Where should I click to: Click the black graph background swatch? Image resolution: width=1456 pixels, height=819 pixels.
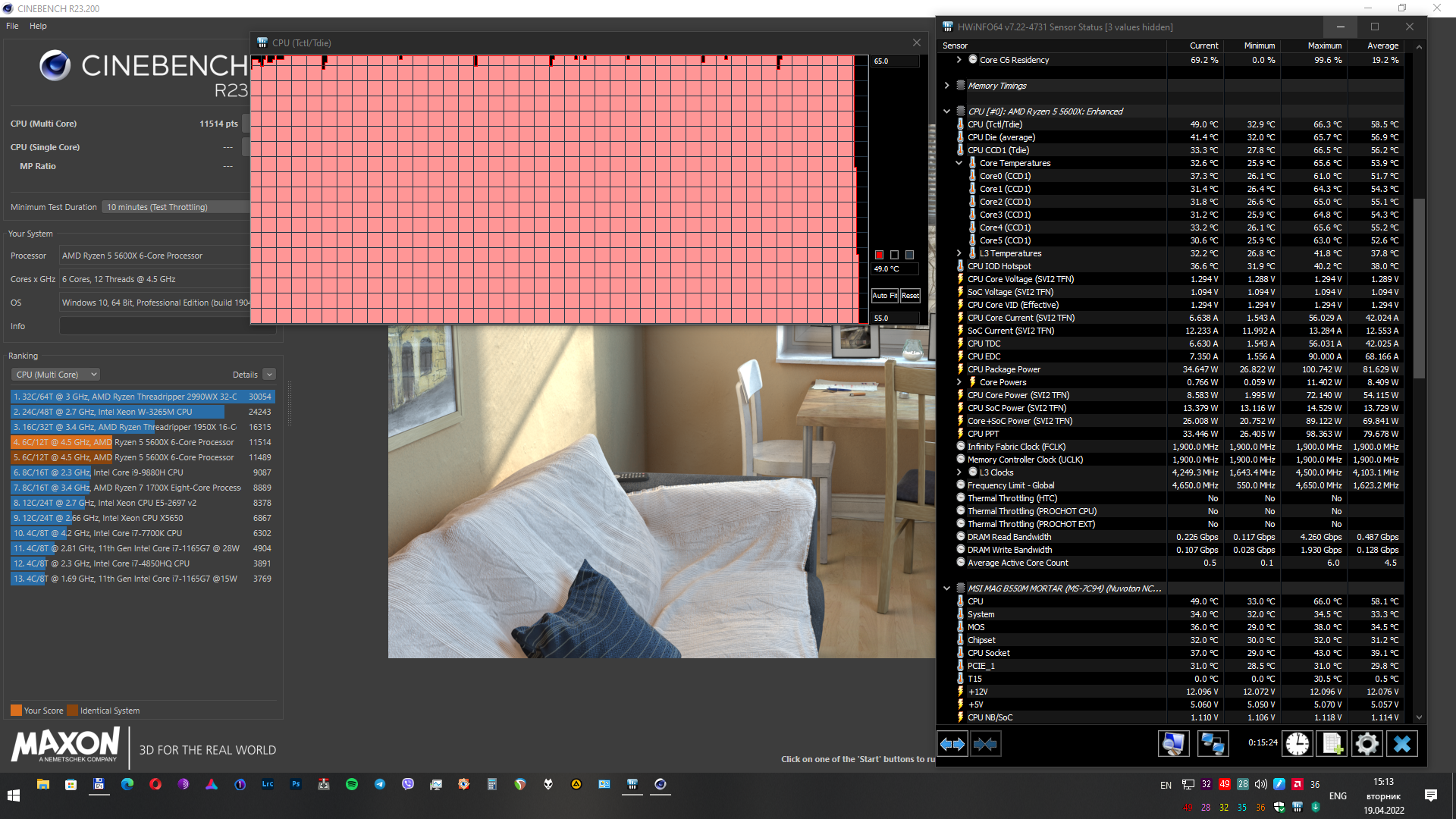[894, 255]
